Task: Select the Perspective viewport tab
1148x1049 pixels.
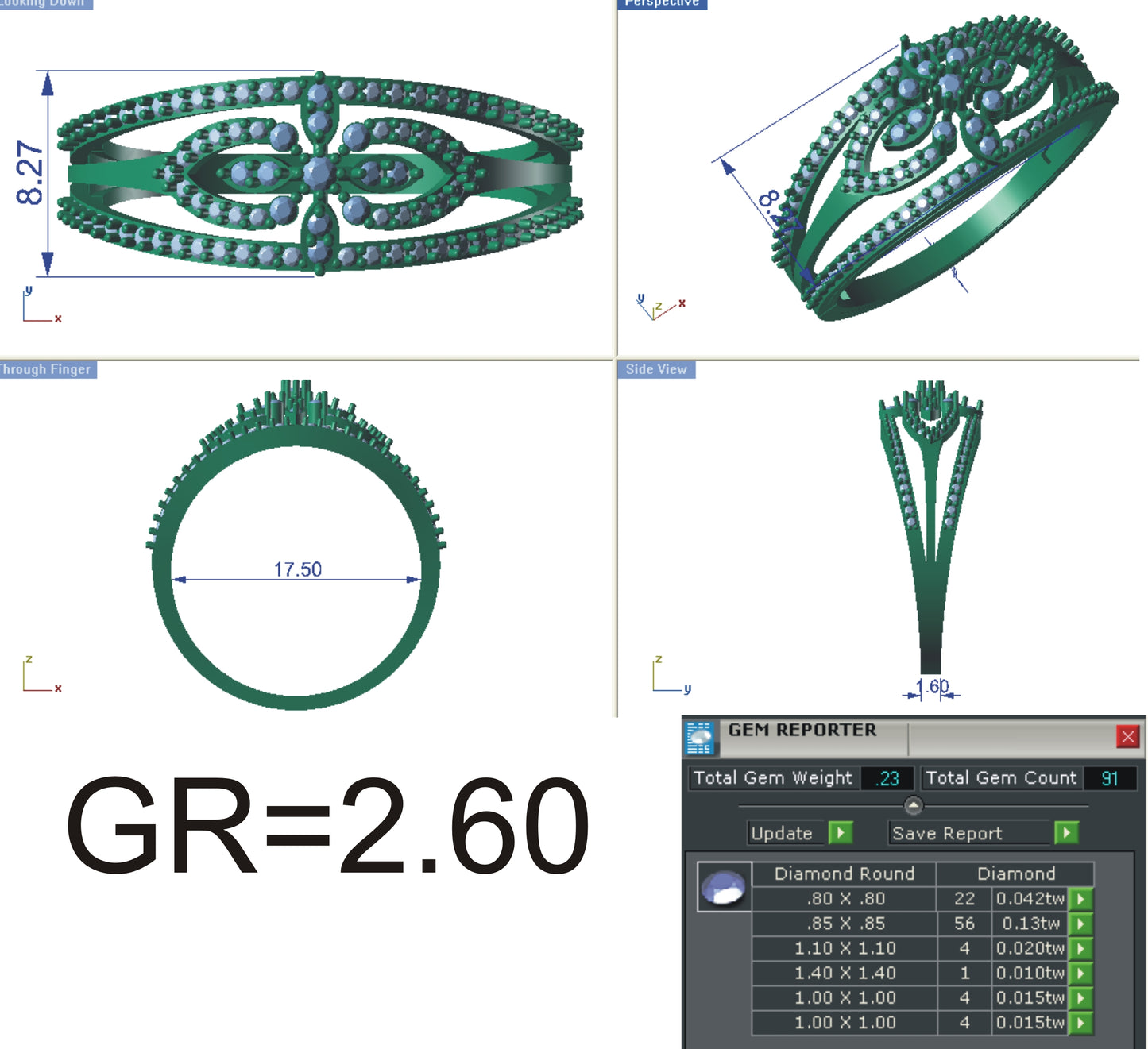Action: click(661, 3)
